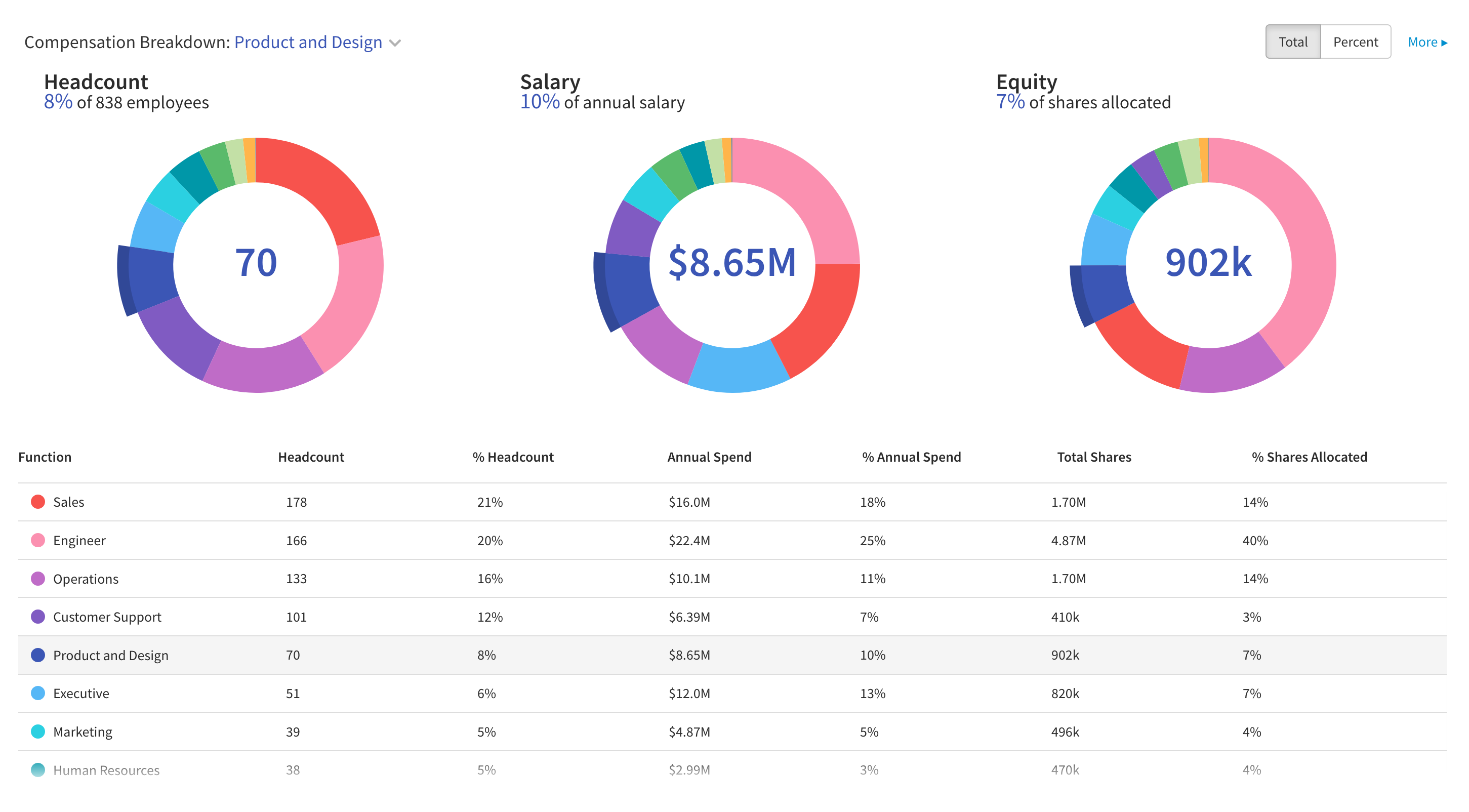Sort by the Total Shares column header
This screenshot has width=1469, height=812.
[1094, 457]
